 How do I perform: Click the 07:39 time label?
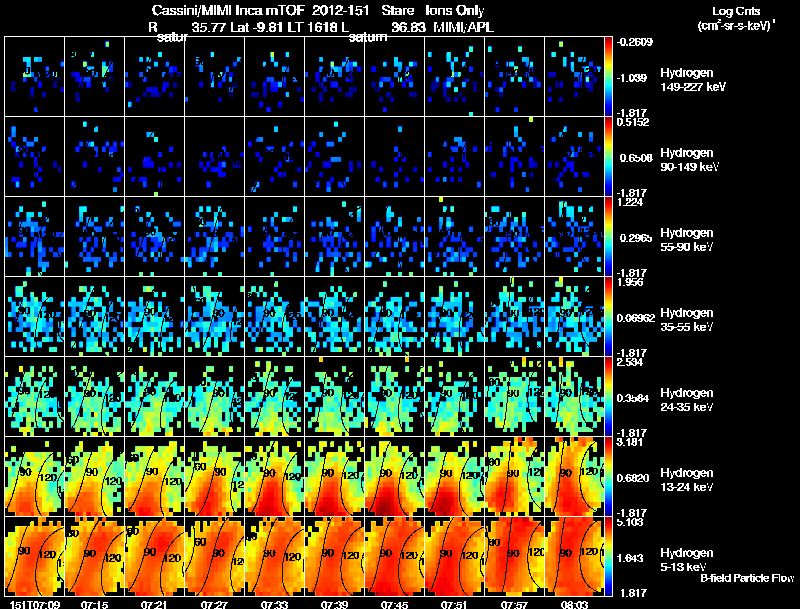click(334, 604)
